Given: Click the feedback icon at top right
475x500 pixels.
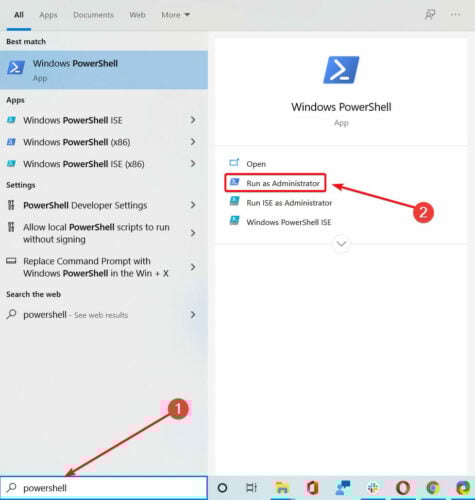Looking at the screenshot, I should coord(430,15).
